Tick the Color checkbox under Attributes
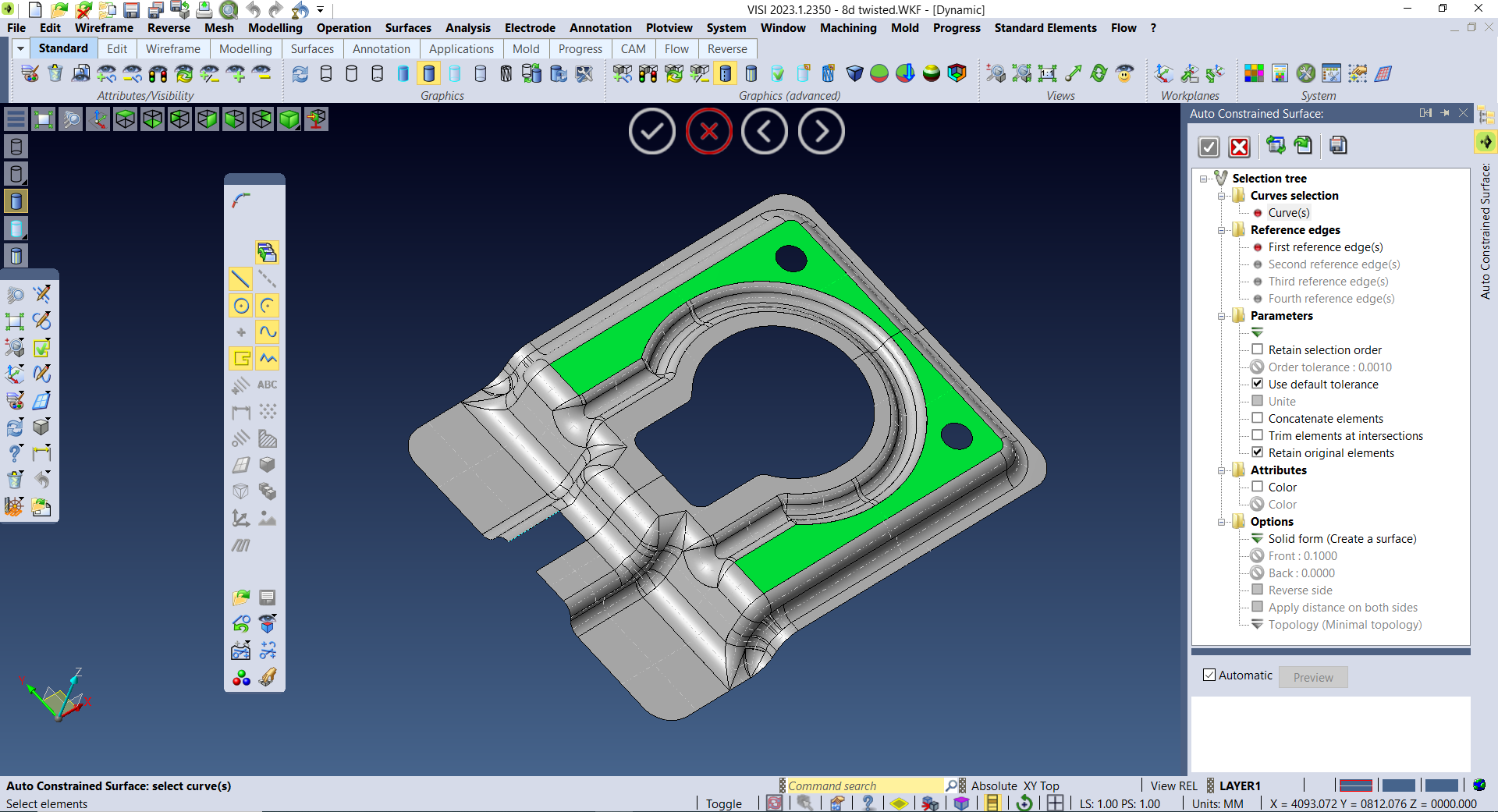Viewport: 1498px width, 812px height. tap(1258, 487)
